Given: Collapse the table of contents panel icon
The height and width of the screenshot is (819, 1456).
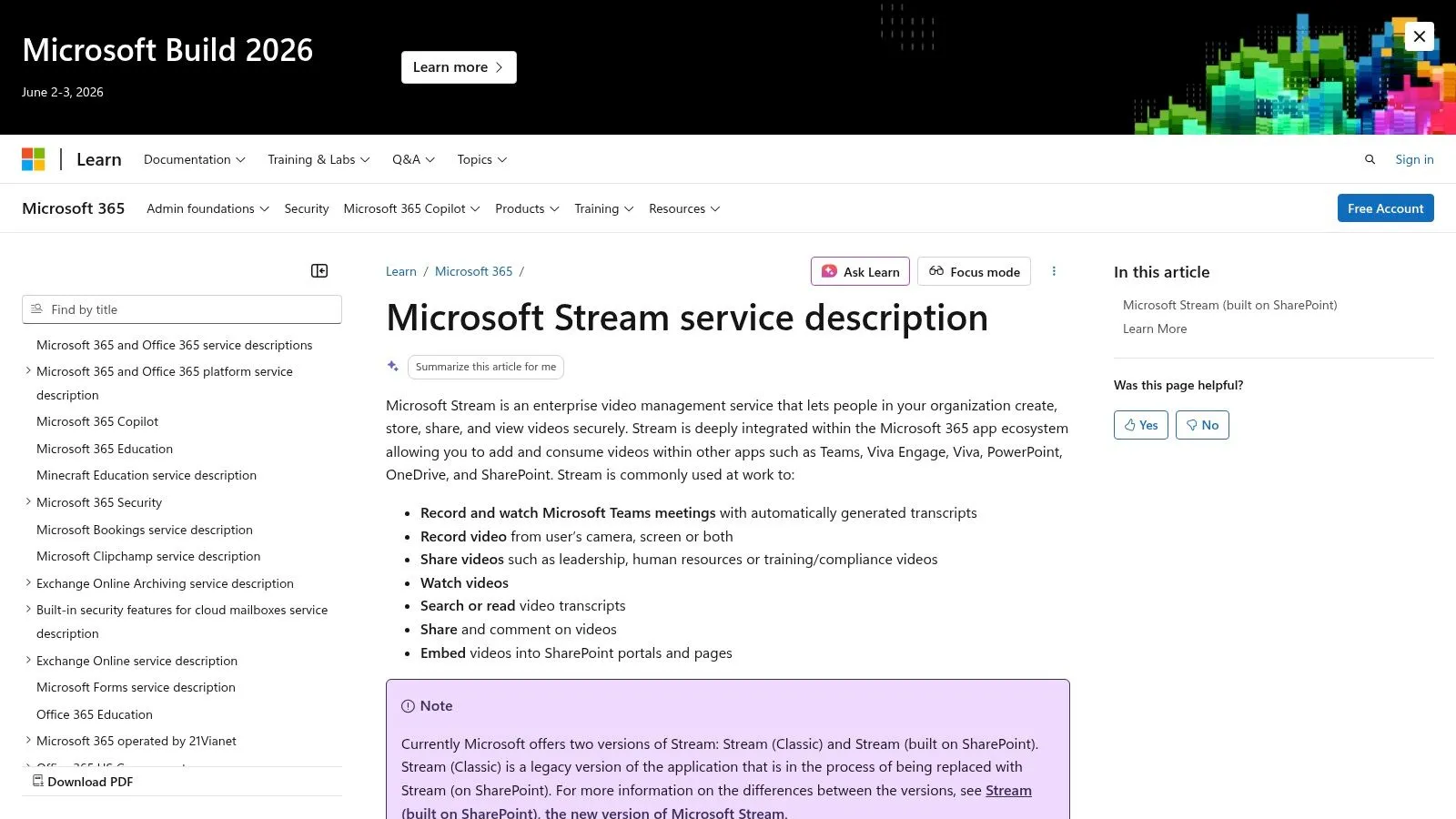Looking at the screenshot, I should pos(319,271).
